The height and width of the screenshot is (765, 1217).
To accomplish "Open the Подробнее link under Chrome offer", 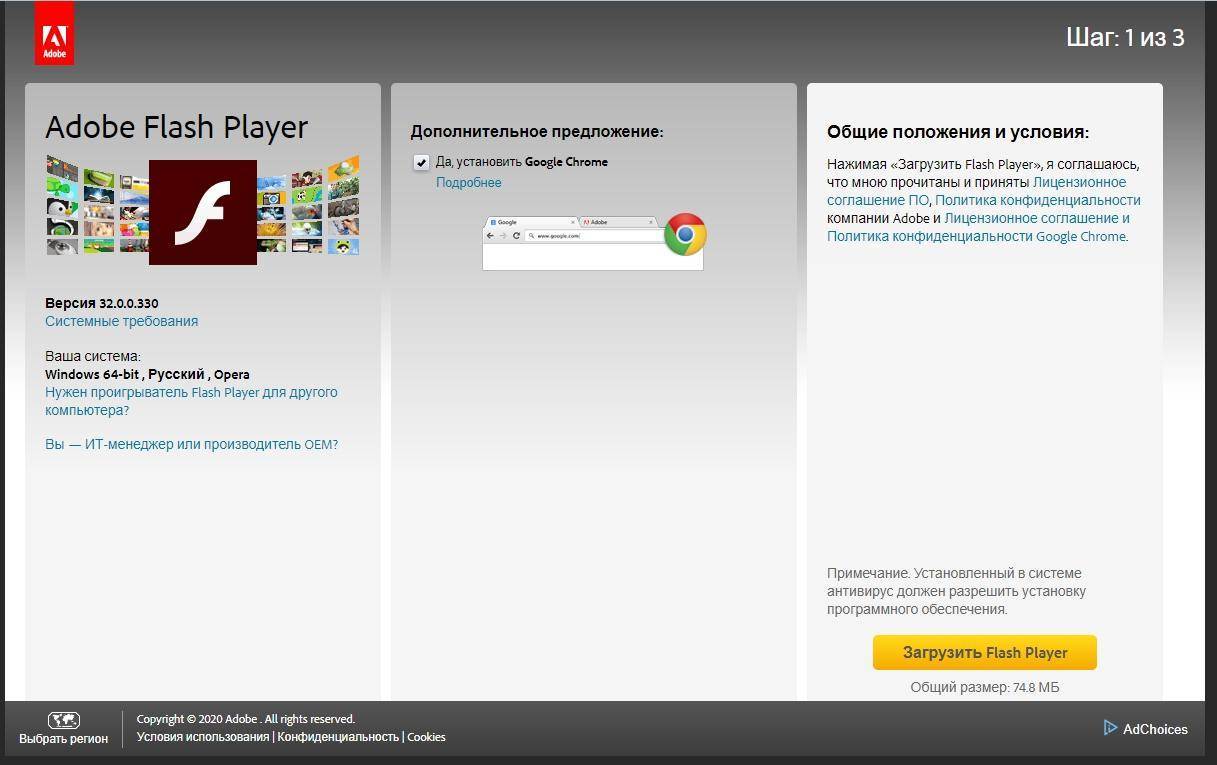I will (468, 183).
